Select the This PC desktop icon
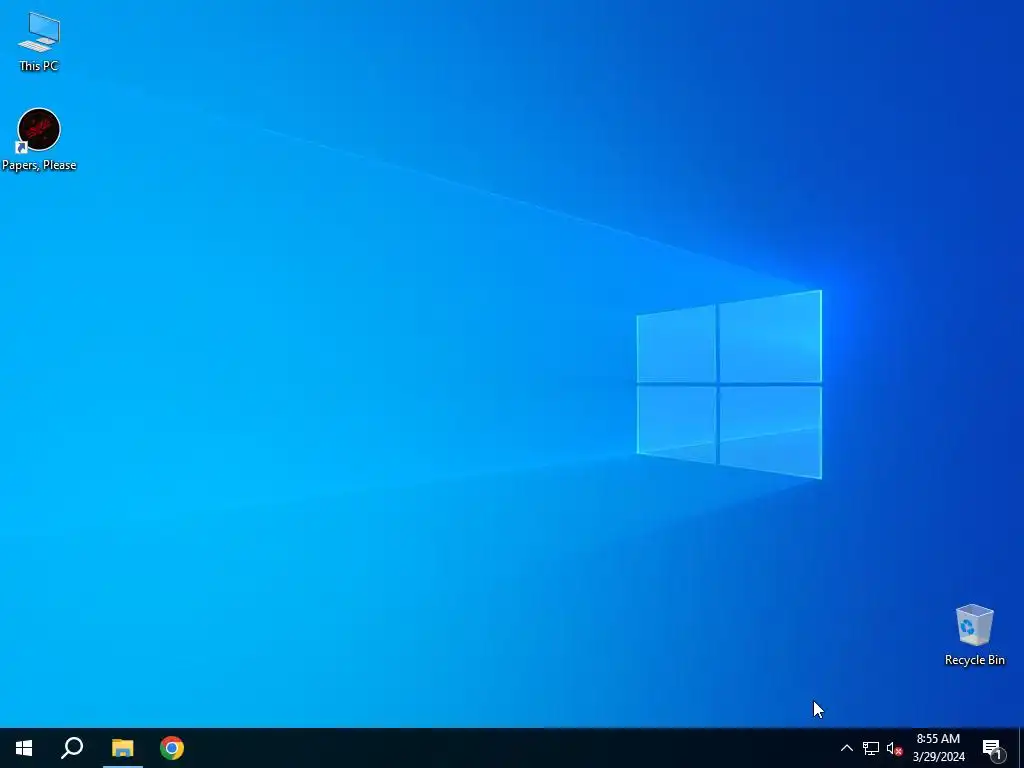 (39, 41)
